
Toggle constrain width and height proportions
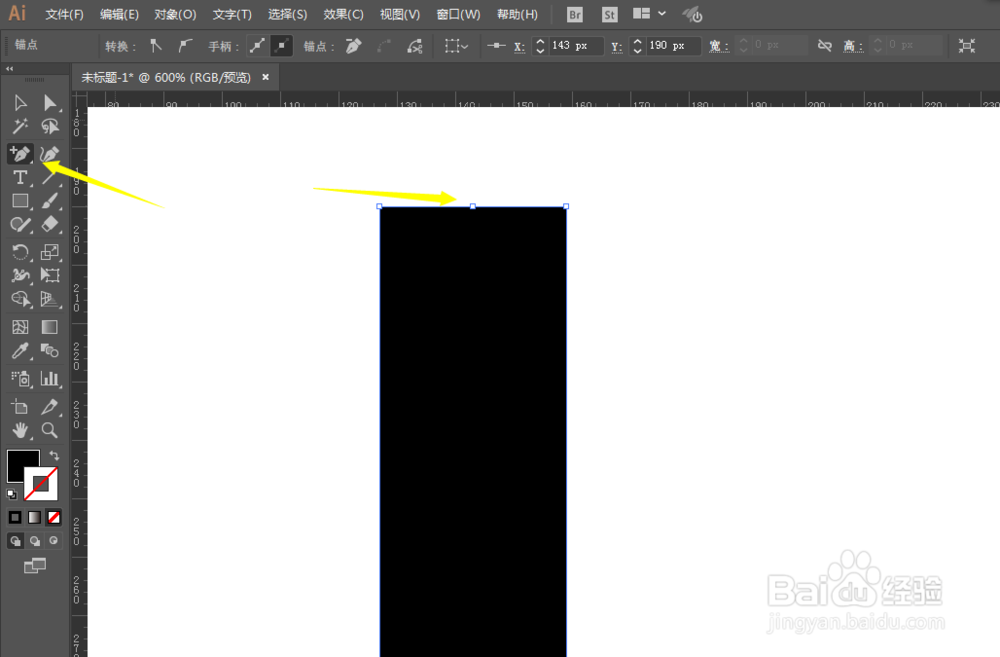tap(825, 45)
